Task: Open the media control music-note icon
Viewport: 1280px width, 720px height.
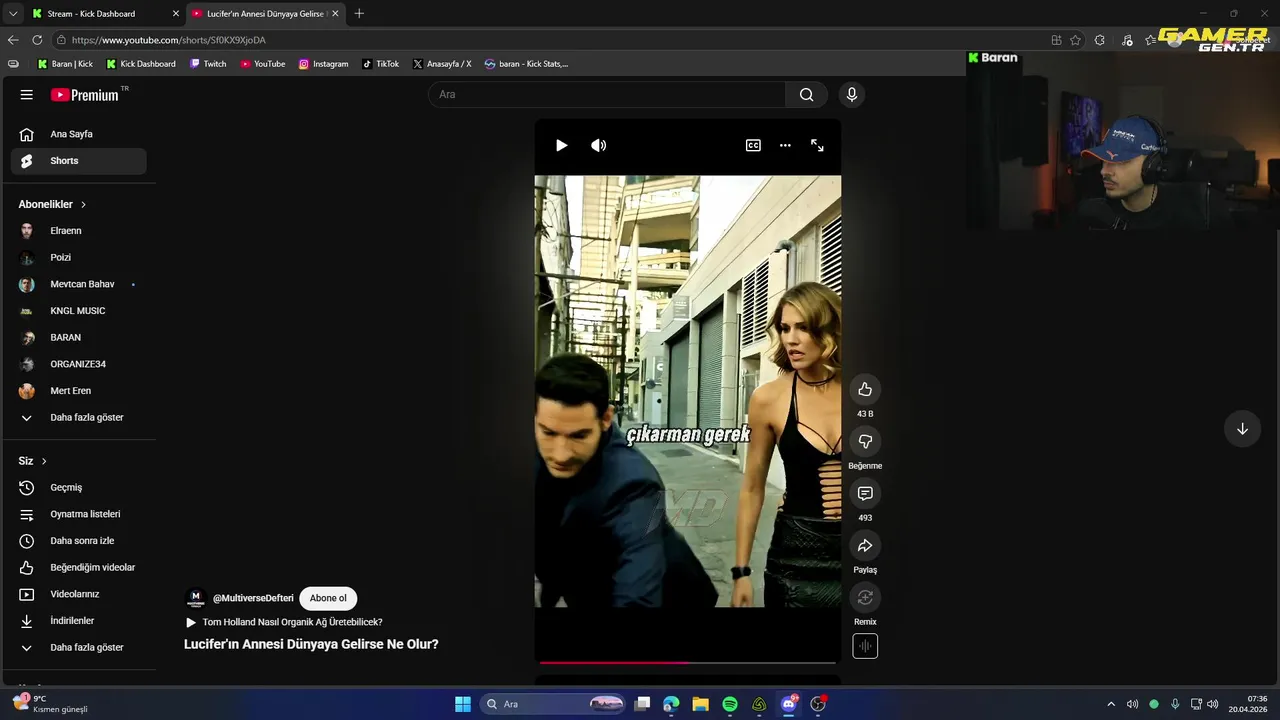Action: click(1127, 40)
